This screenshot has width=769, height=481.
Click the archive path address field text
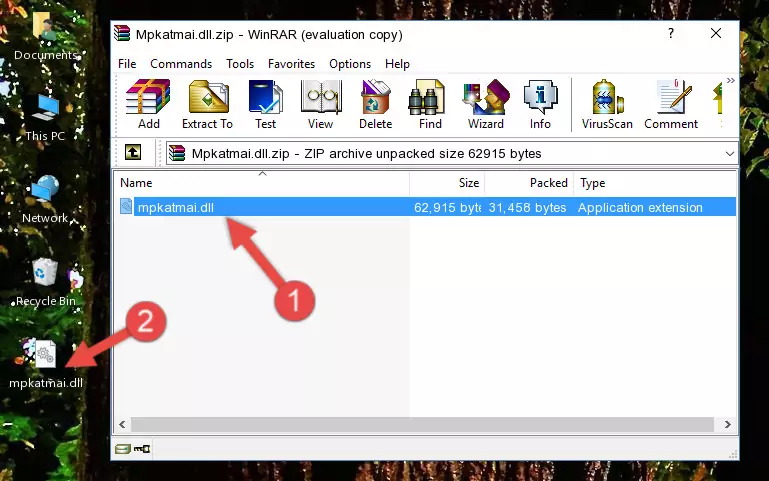pyautogui.click(x=366, y=154)
